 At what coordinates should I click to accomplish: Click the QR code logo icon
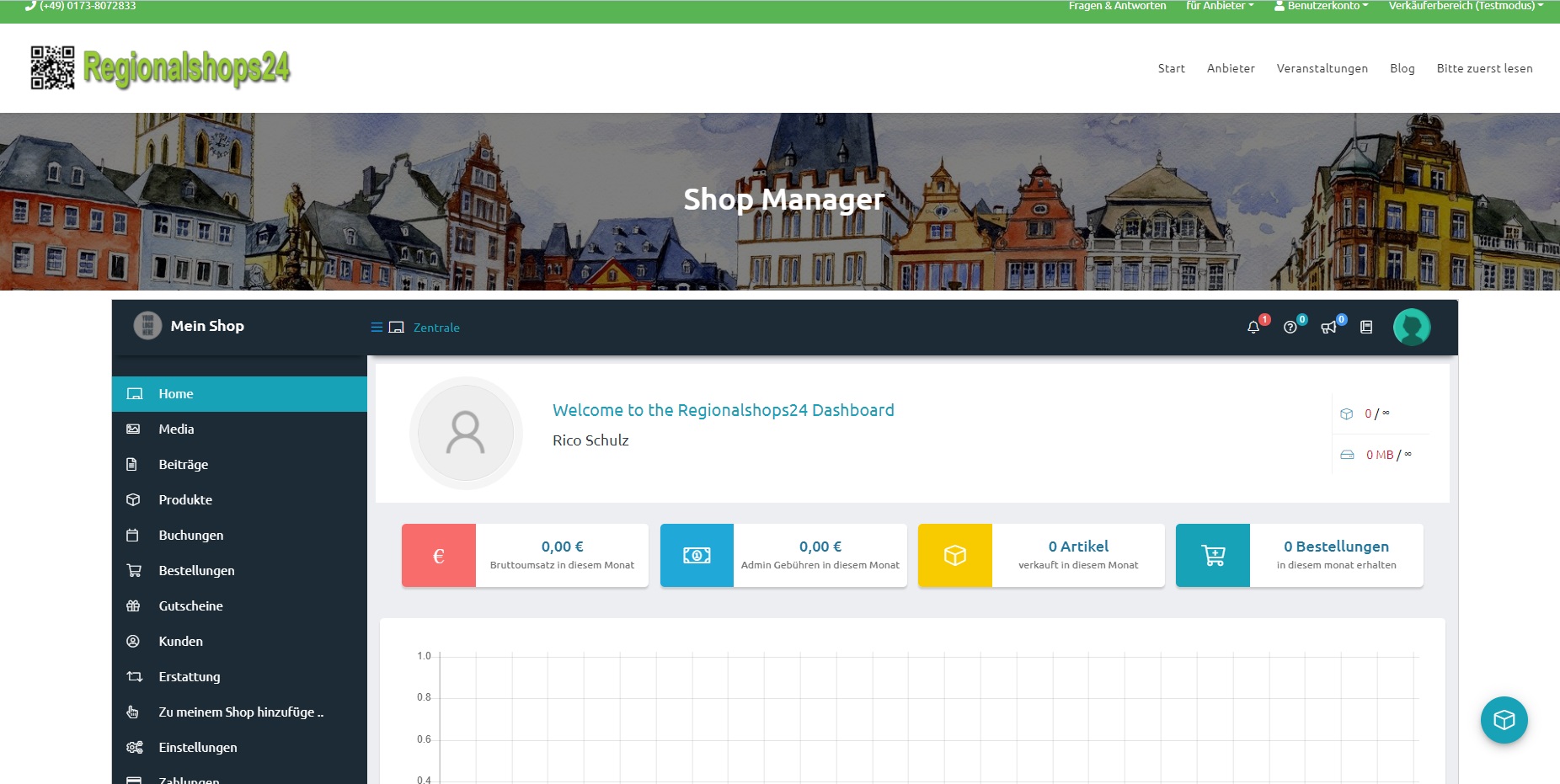tap(52, 67)
